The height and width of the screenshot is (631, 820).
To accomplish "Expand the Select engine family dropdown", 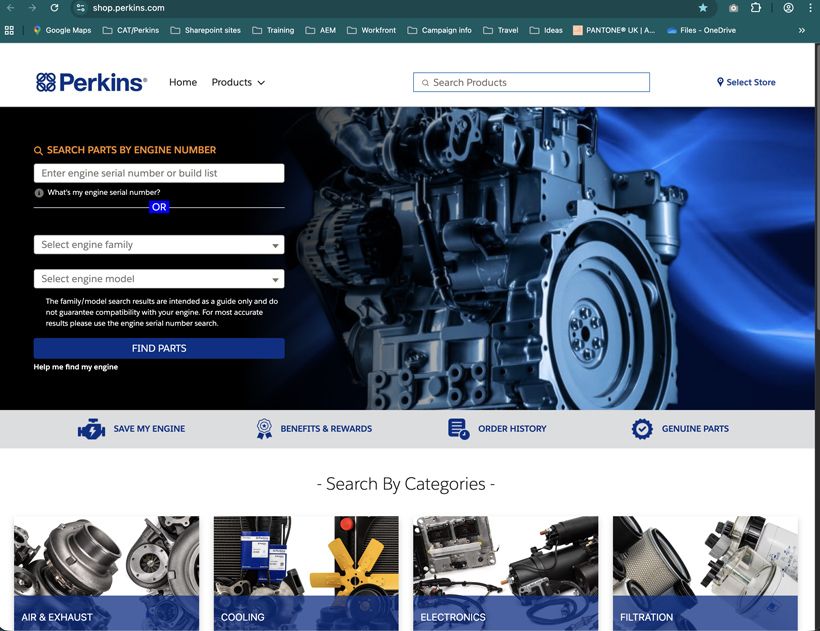I will click(159, 244).
